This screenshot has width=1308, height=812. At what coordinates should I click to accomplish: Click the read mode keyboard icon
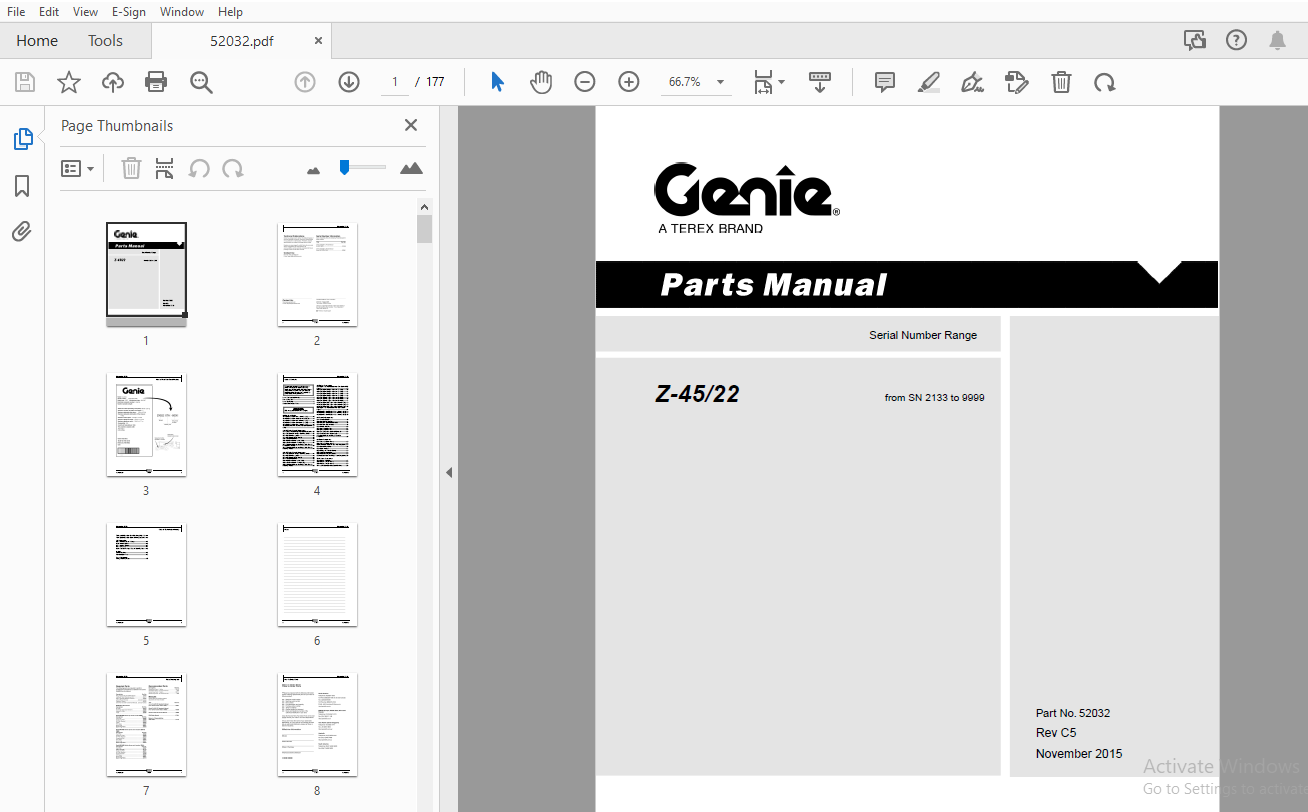pyautogui.click(x=820, y=82)
